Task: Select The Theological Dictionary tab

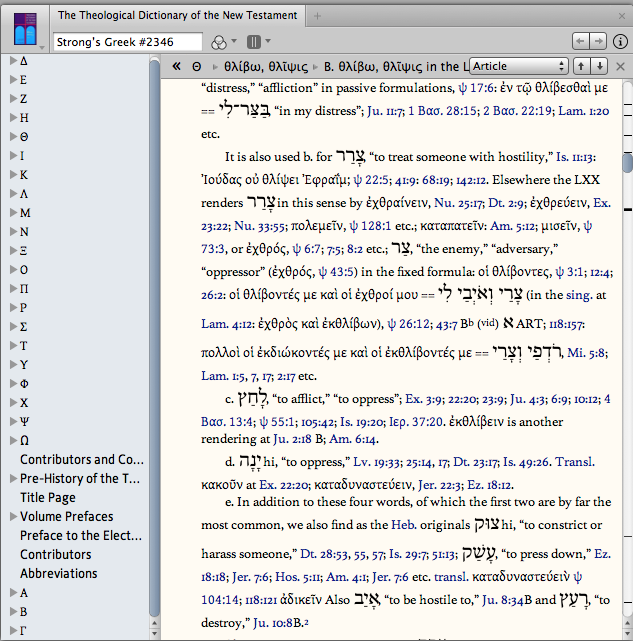Action: [x=177, y=16]
